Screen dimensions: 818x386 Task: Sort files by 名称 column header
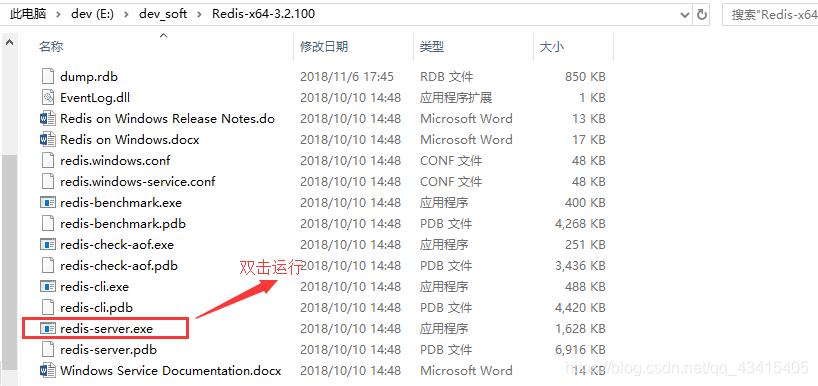[x=51, y=47]
